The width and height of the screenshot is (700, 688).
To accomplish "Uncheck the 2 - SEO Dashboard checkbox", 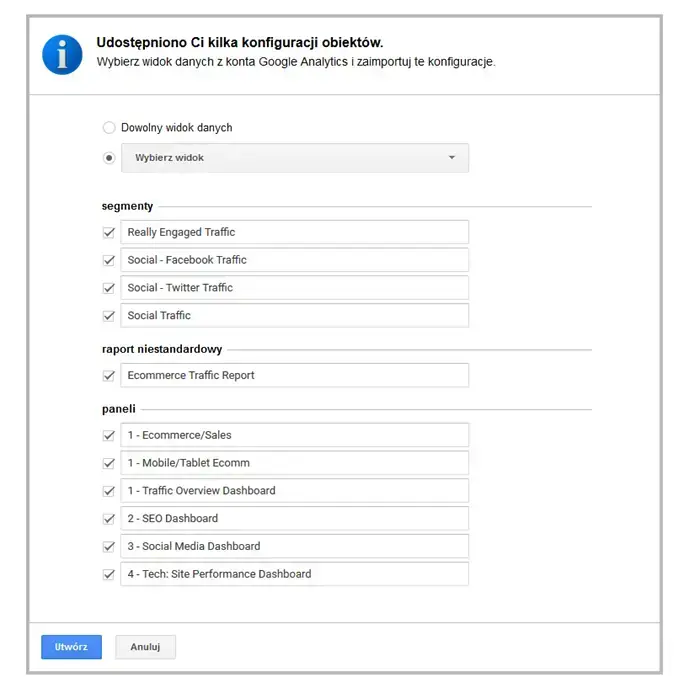I will click(109, 519).
